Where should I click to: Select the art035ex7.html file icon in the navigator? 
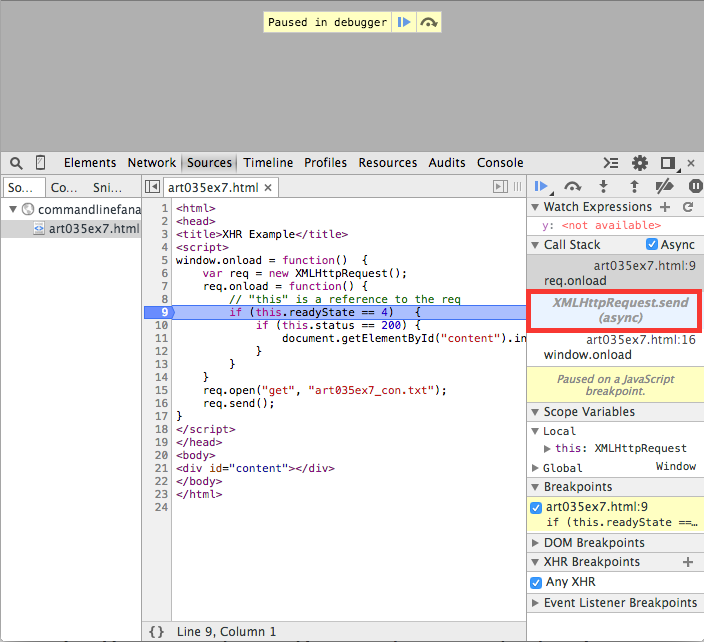39,229
